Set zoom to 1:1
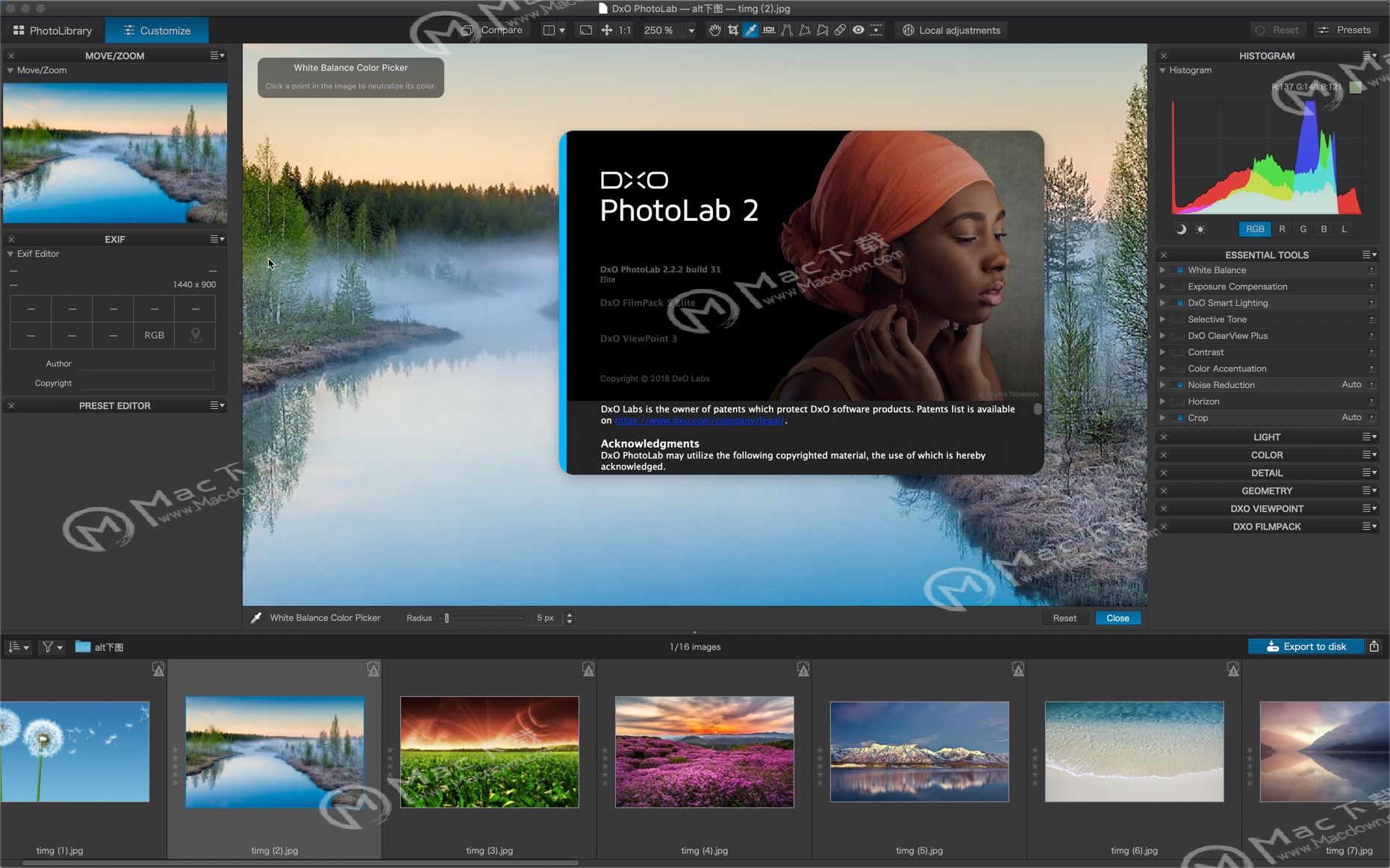 click(625, 30)
